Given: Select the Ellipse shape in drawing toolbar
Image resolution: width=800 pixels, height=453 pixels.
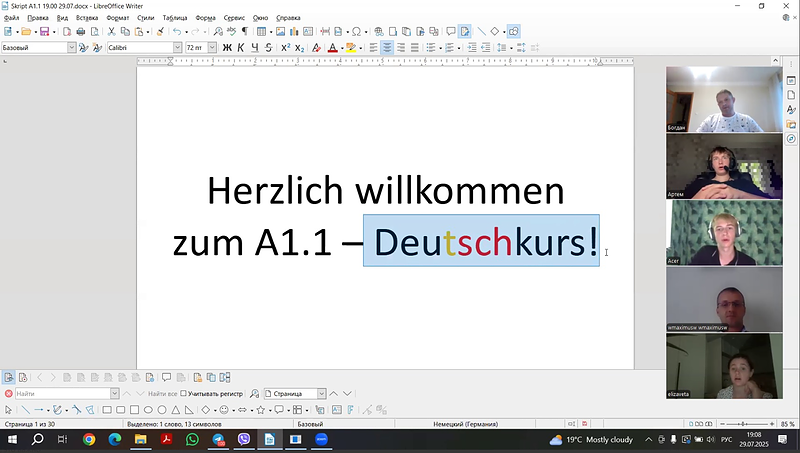Looking at the screenshot, I should click(148, 410).
